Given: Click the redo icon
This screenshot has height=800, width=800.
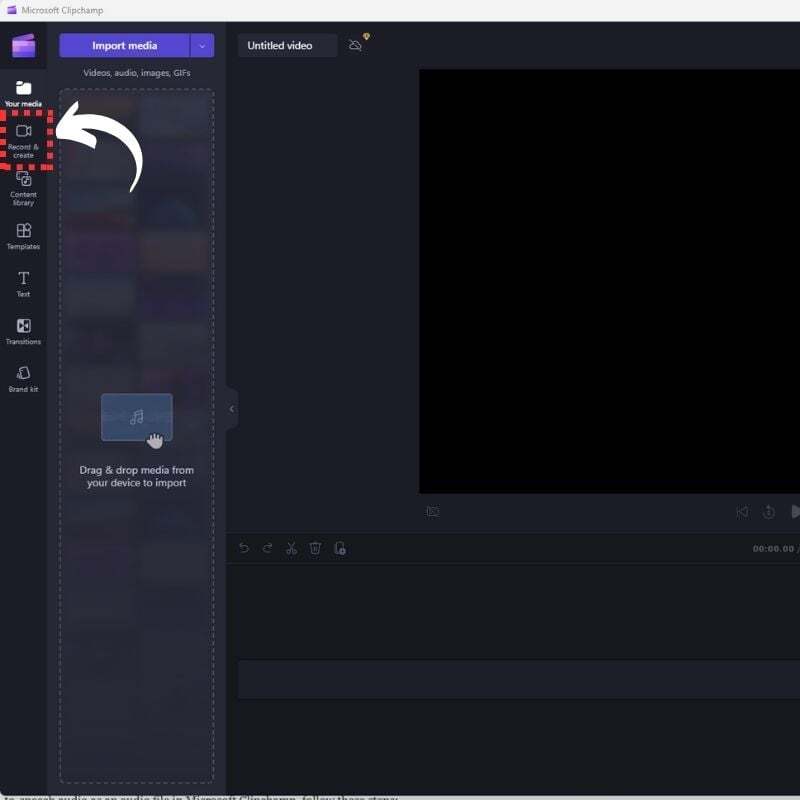Looking at the screenshot, I should click(267, 548).
